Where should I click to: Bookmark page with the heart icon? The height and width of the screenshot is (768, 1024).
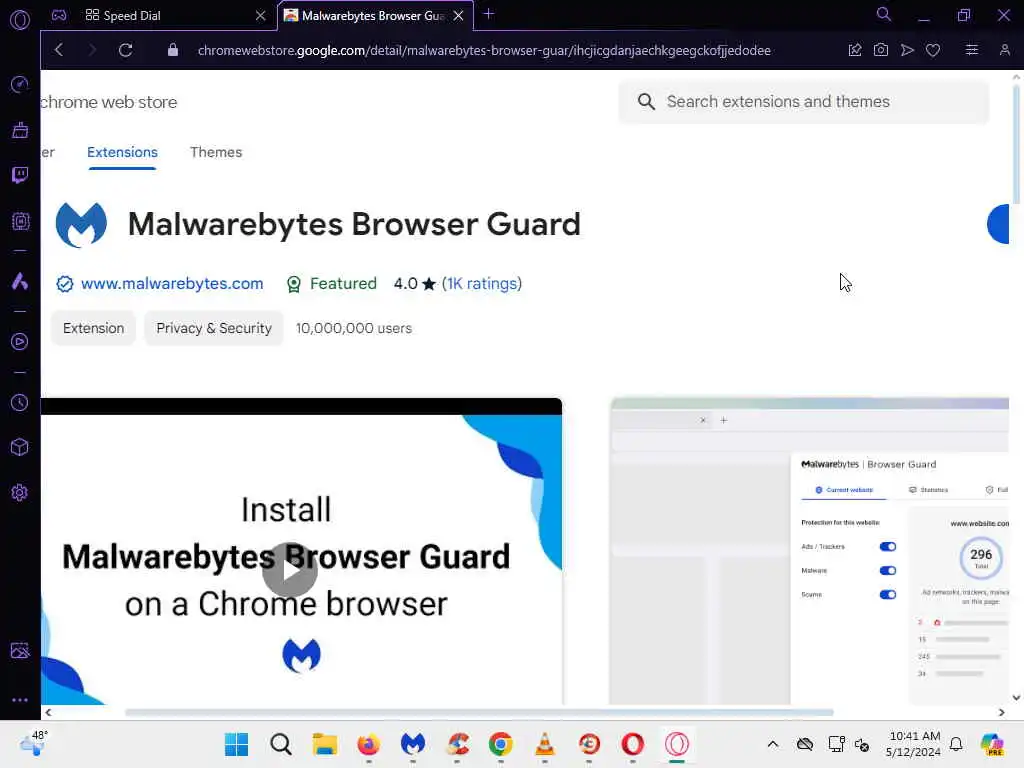[933, 50]
